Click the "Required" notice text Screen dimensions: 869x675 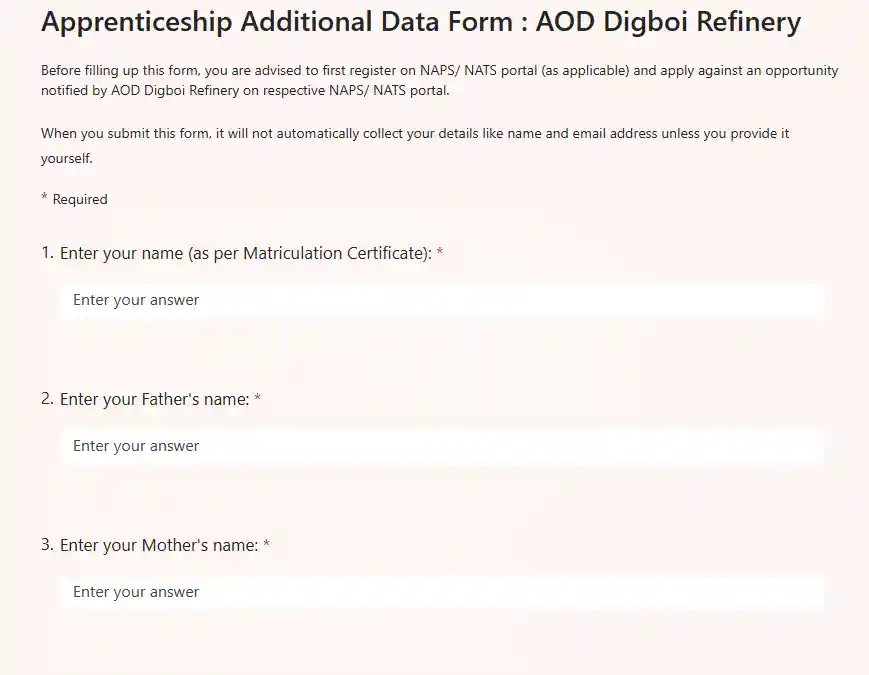click(x=80, y=200)
